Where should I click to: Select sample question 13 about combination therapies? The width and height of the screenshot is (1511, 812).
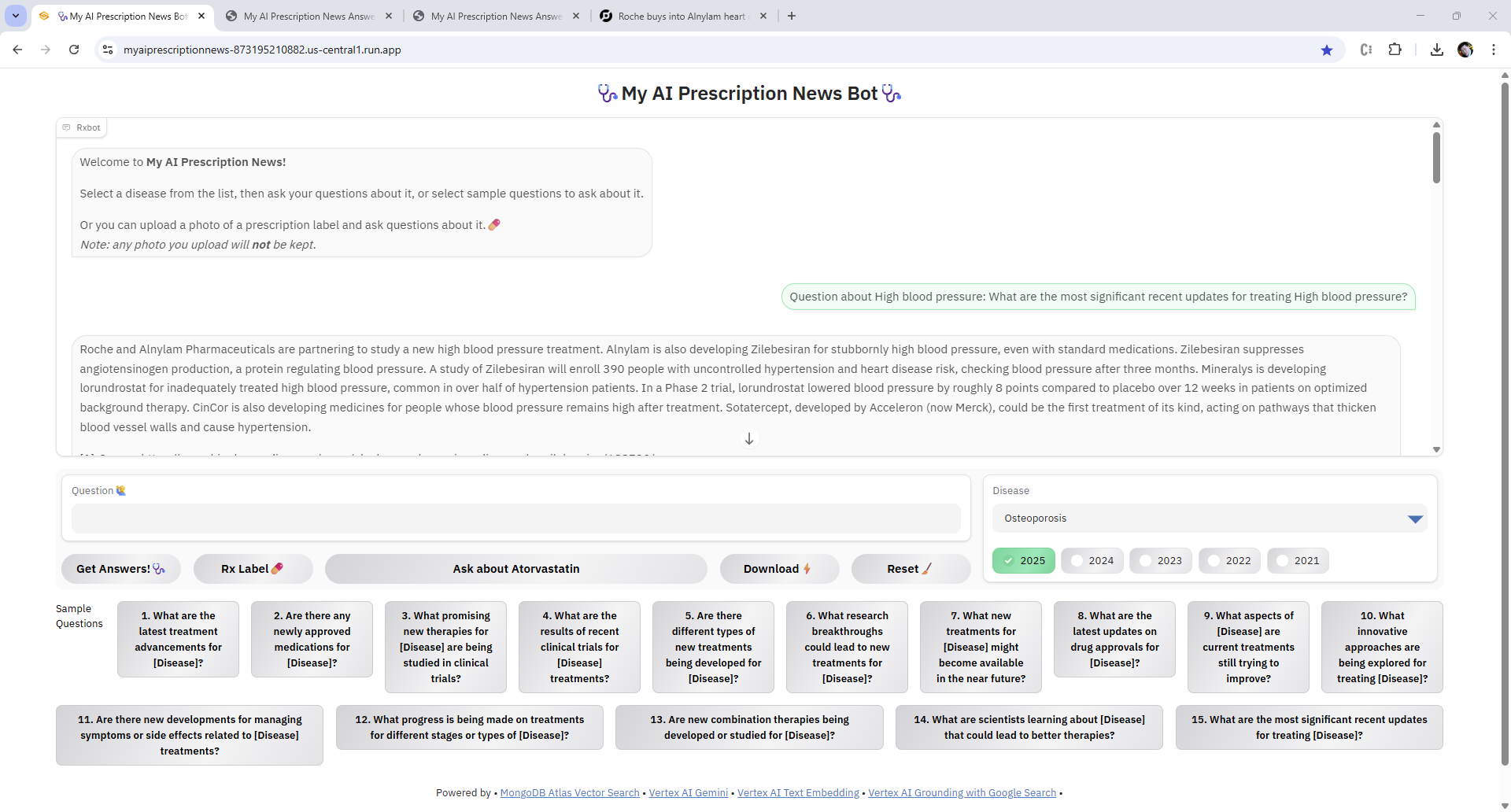click(749, 727)
